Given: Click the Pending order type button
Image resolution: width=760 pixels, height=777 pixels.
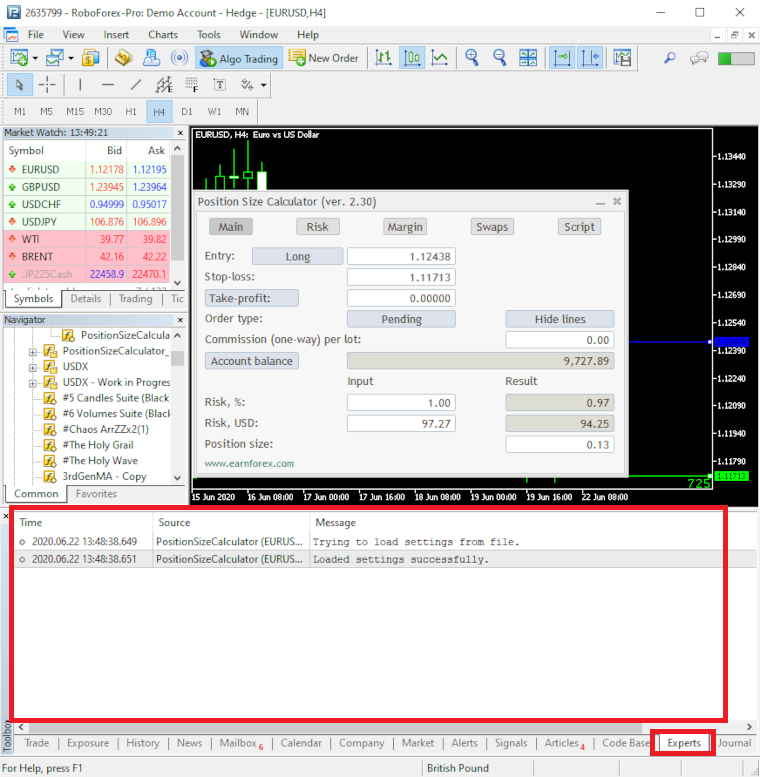Looking at the screenshot, I should (401, 319).
